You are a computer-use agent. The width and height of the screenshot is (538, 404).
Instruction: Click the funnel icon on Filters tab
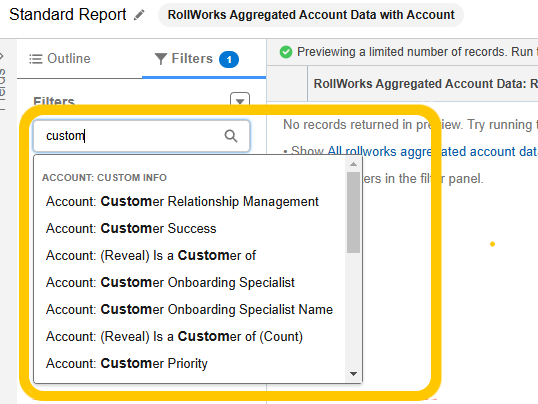point(161,59)
